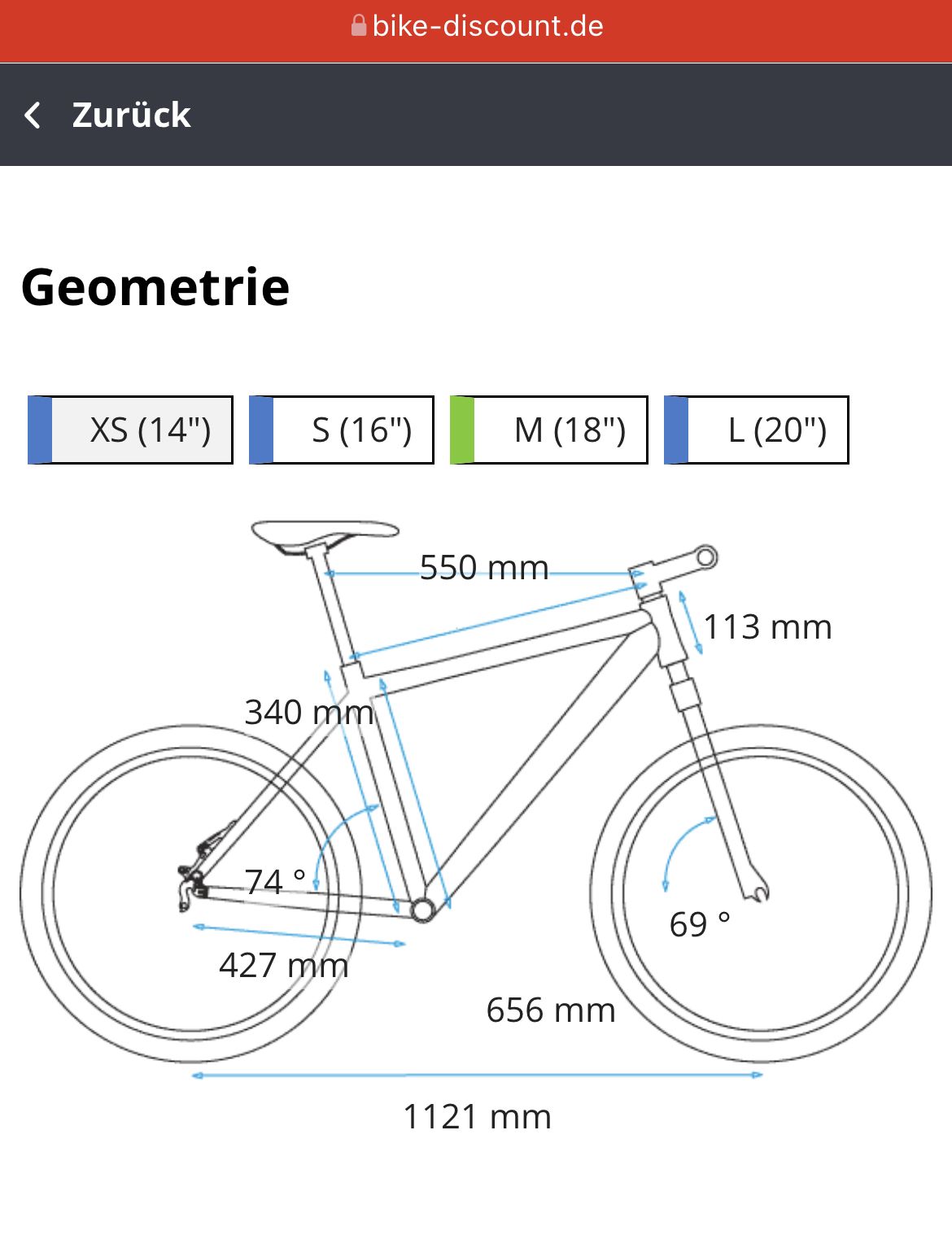Click the blue swatch on XS tab
This screenshot has height=1248, width=952.
[40, 430]
